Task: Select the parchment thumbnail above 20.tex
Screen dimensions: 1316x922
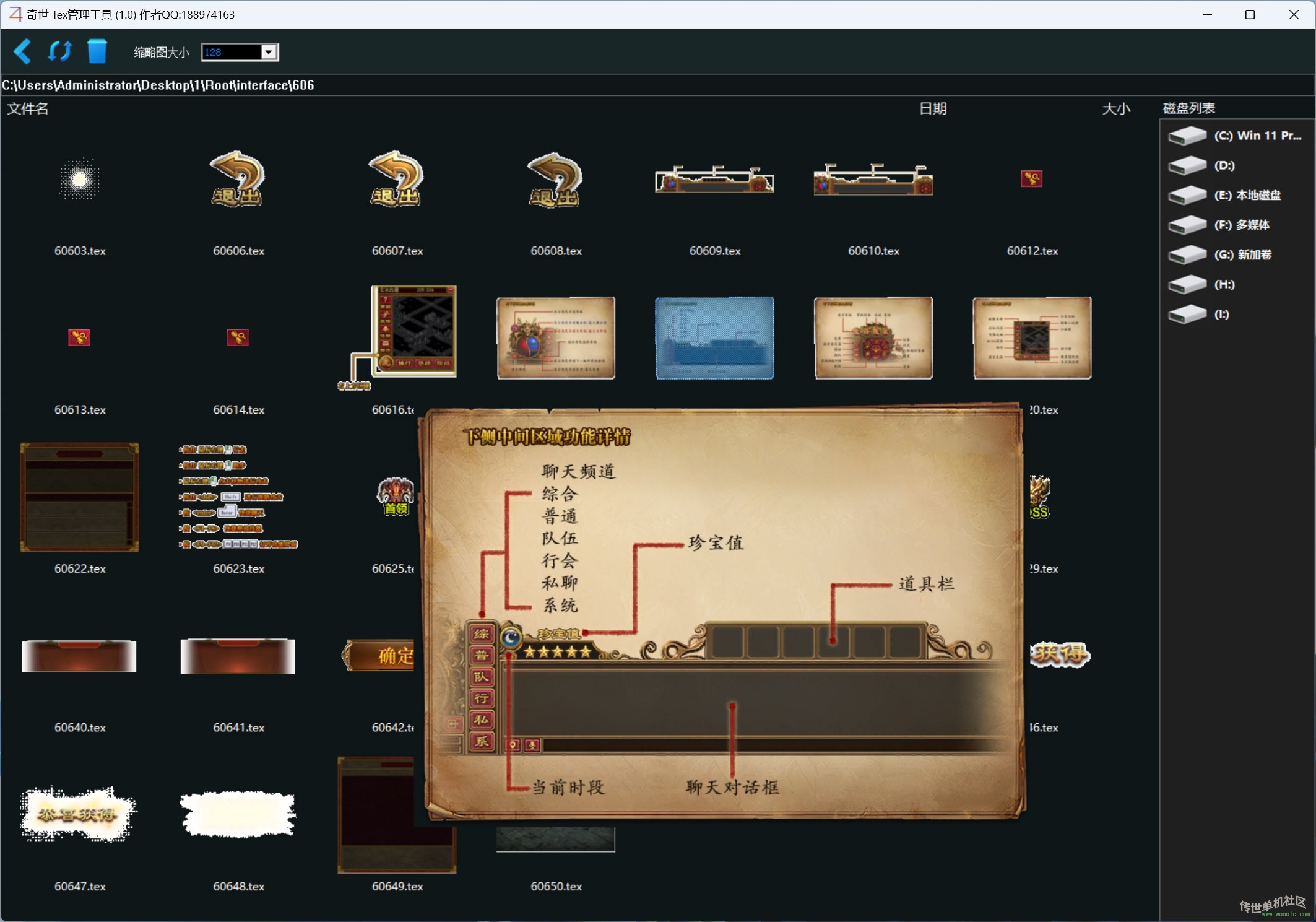Action: pos(1032,337)
